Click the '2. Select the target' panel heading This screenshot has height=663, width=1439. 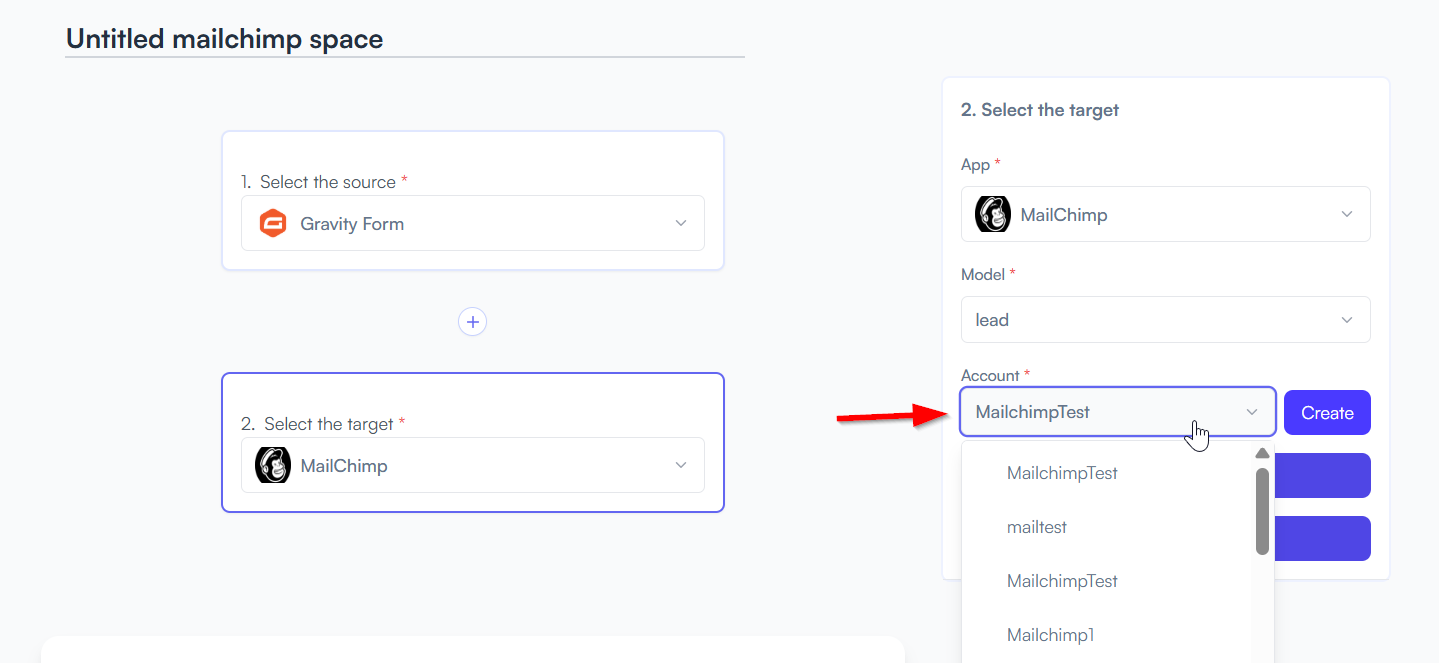1040,110
